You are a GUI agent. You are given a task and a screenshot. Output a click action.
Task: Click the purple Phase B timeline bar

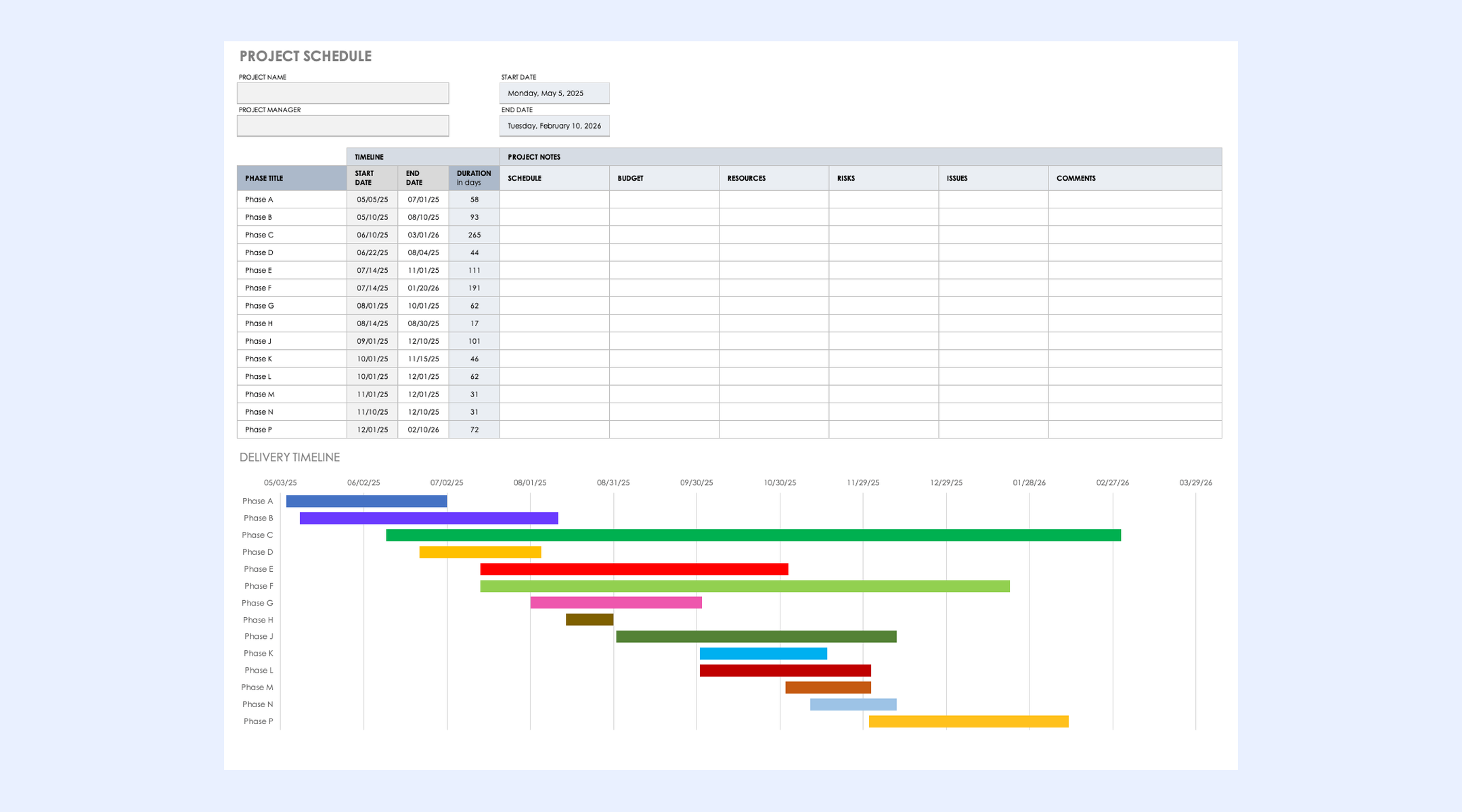click(x=428, y=518)
